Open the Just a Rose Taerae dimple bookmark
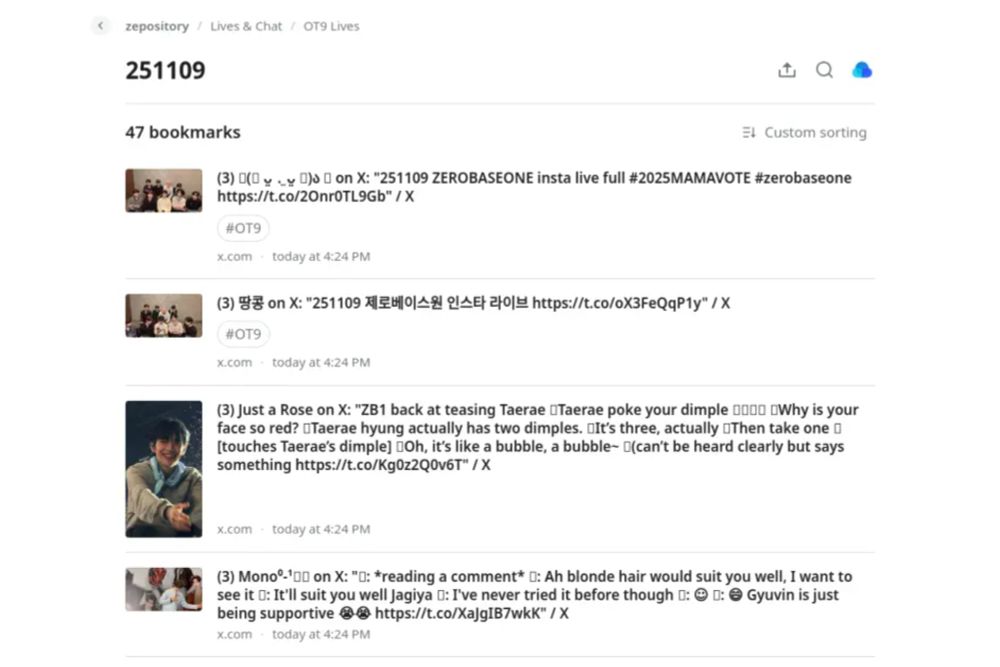This screenshot has height=667, width=1000. 537,437
